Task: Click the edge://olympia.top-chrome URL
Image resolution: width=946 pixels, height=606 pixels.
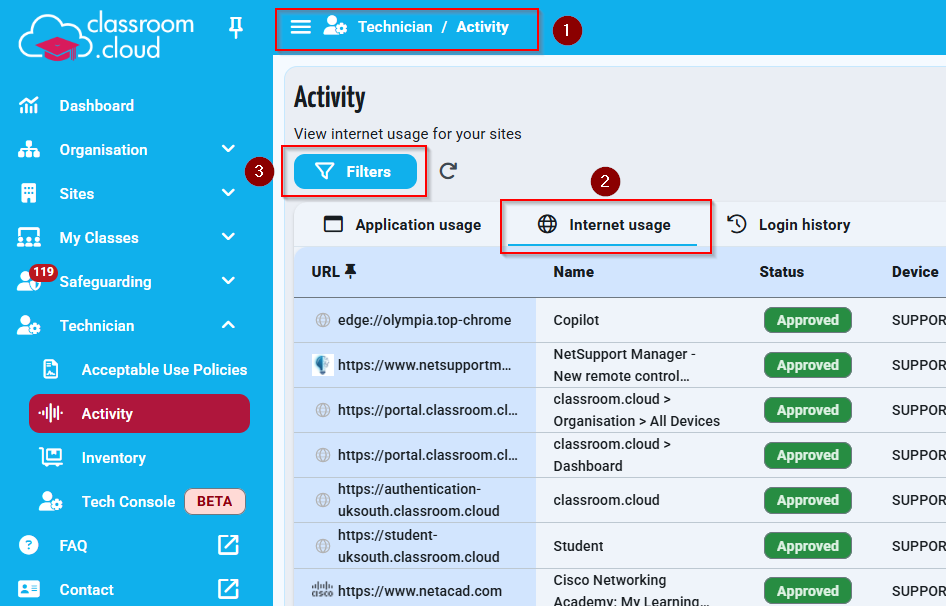Action: point(424,320)
